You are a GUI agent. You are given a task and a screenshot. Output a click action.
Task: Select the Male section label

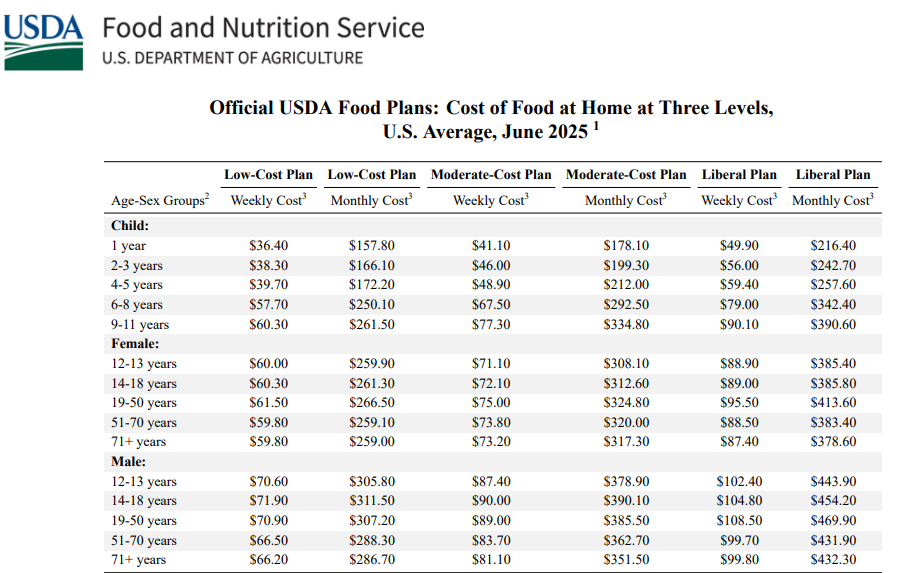(129, 461)
